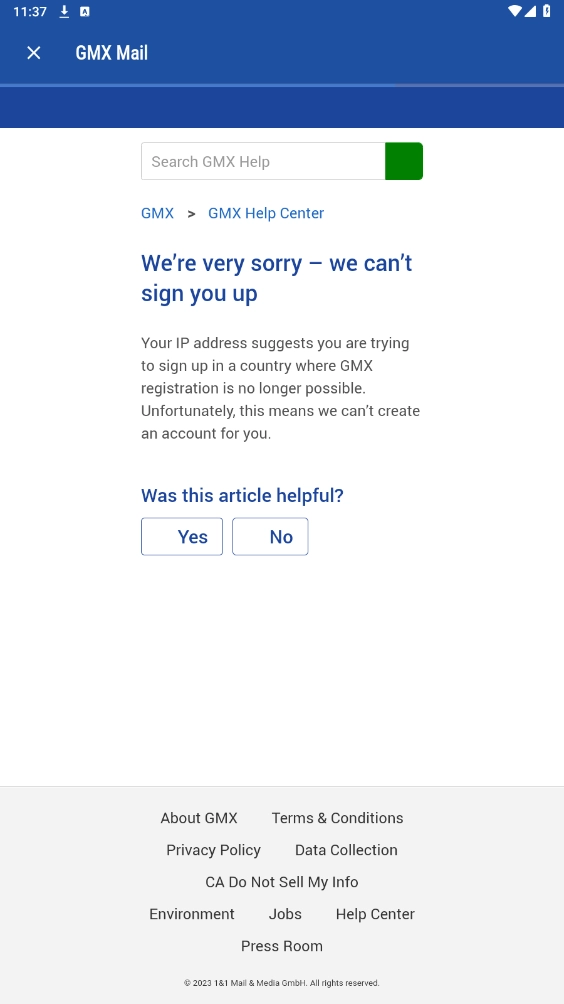This screenshot has width=564, height=1004.
Task: Visit the Jobs page link
Action: pyautogui.click(x=285, y=914)
